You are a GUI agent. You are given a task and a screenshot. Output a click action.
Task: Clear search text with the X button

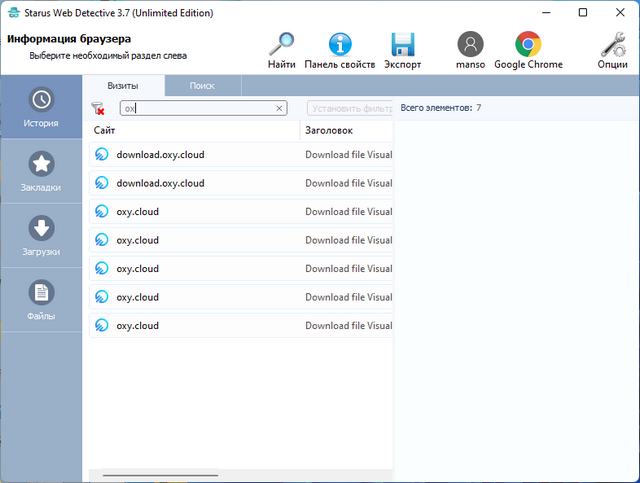pos(279,108)
